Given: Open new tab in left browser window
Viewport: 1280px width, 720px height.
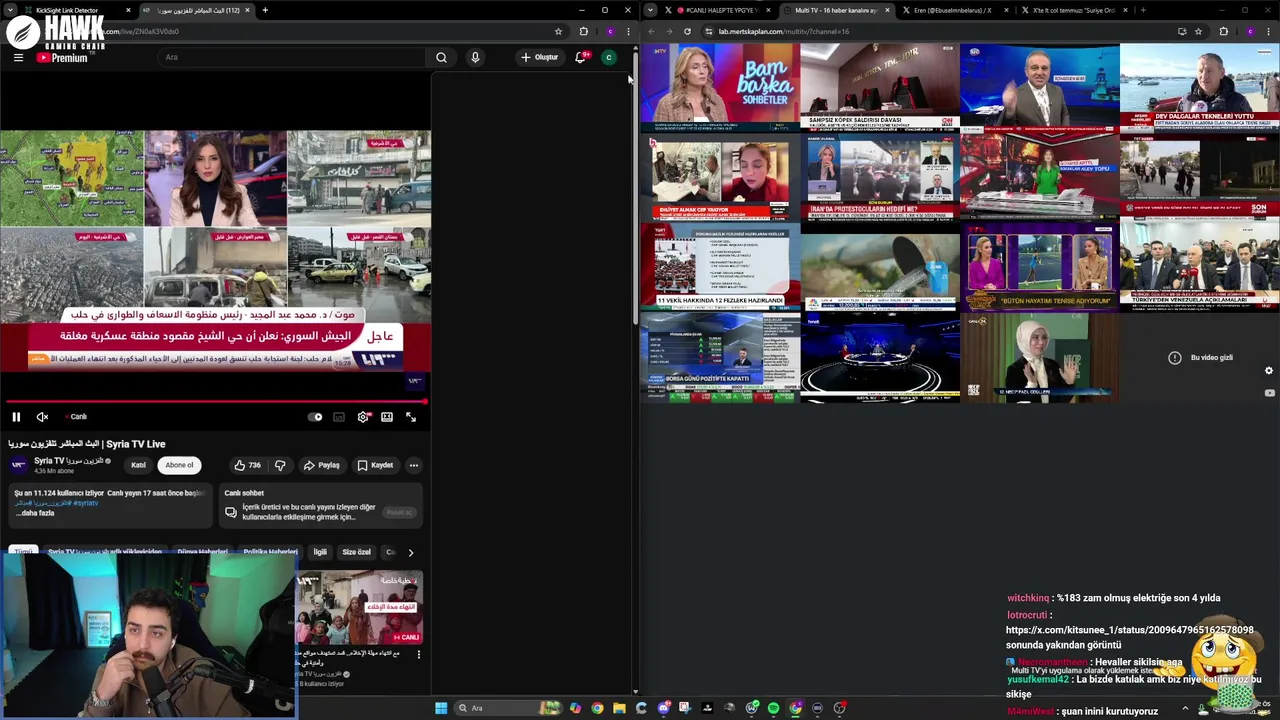Looking at the screenshot, I should click(265, 10).
